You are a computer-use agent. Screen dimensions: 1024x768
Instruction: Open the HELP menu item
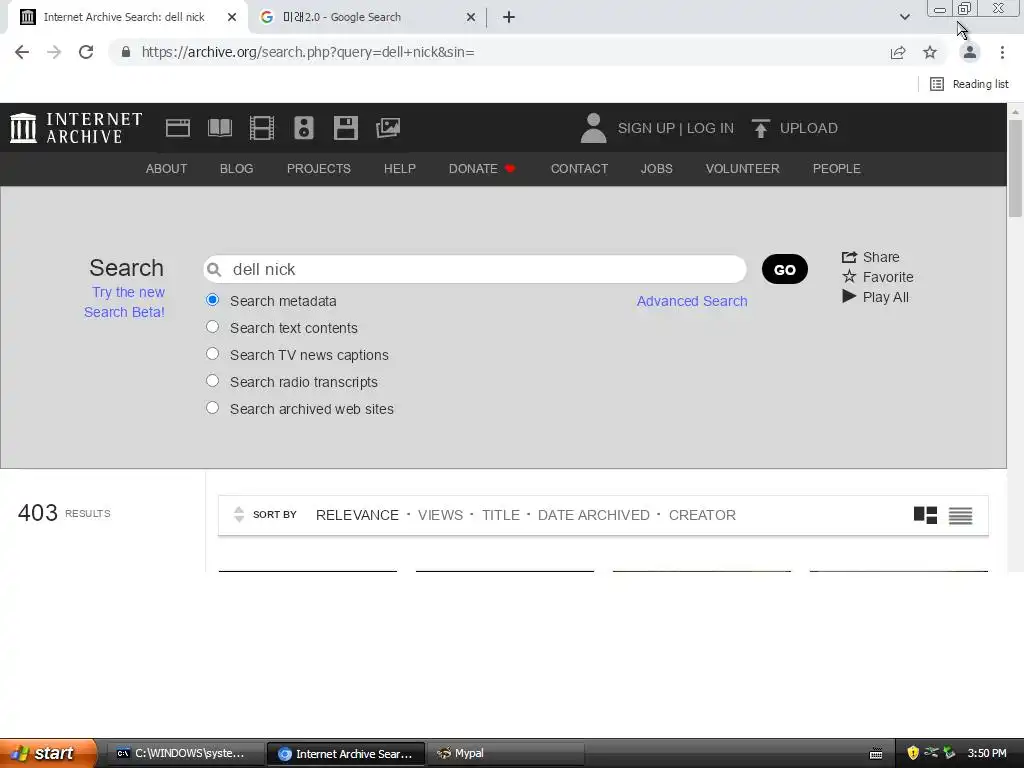point(400,168)
